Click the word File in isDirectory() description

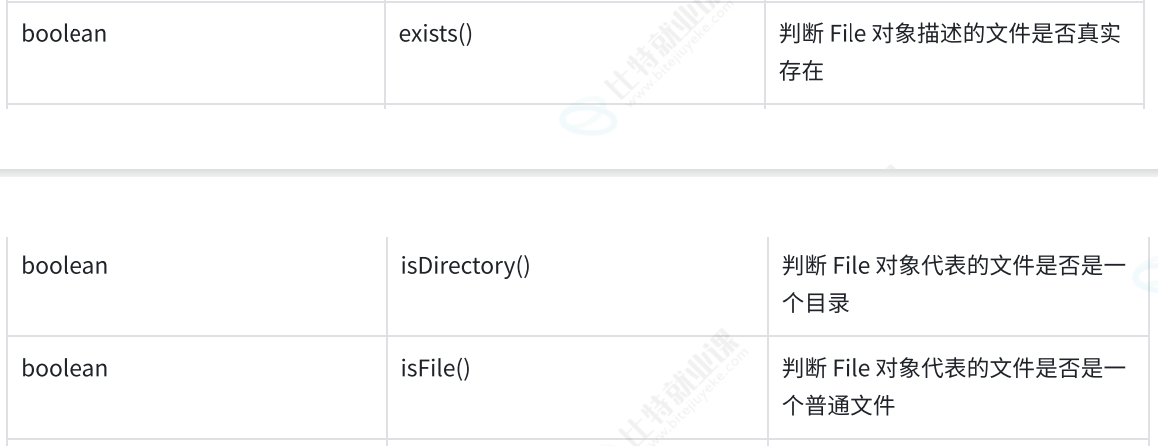tap(852, 266)
